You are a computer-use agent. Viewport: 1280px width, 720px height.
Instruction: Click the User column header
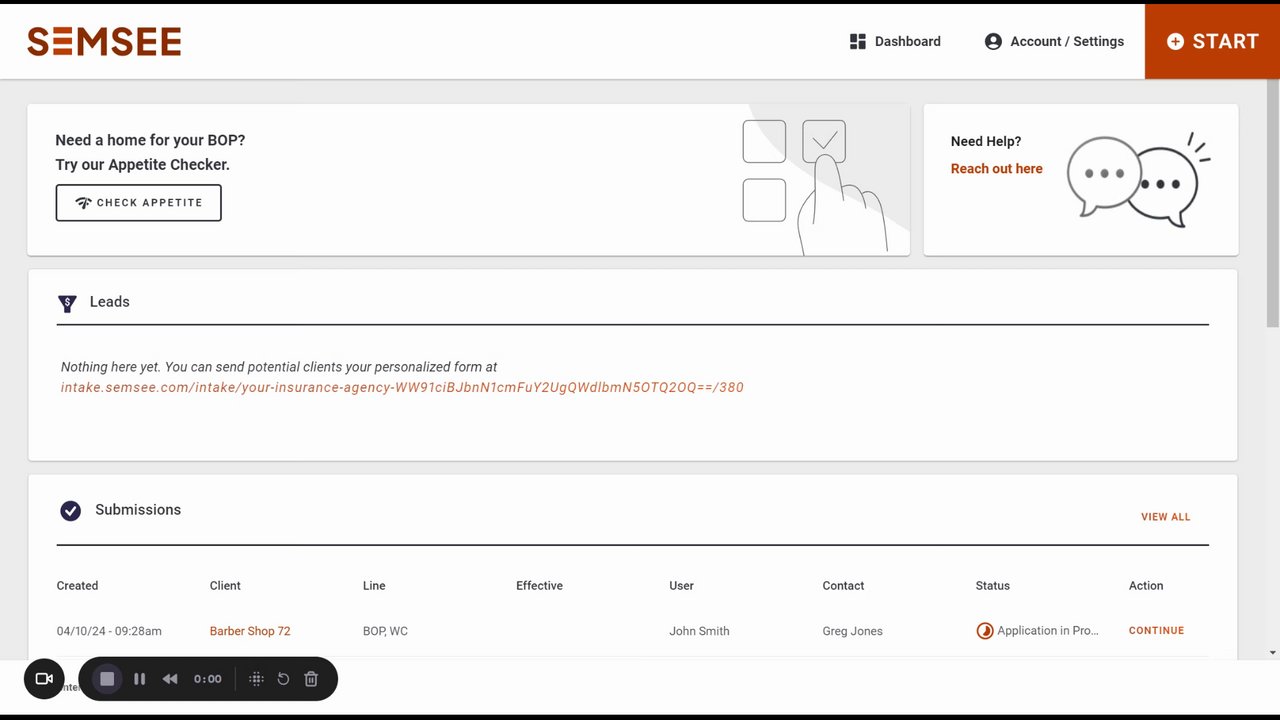pyautogui.click(x=681, y=586)
